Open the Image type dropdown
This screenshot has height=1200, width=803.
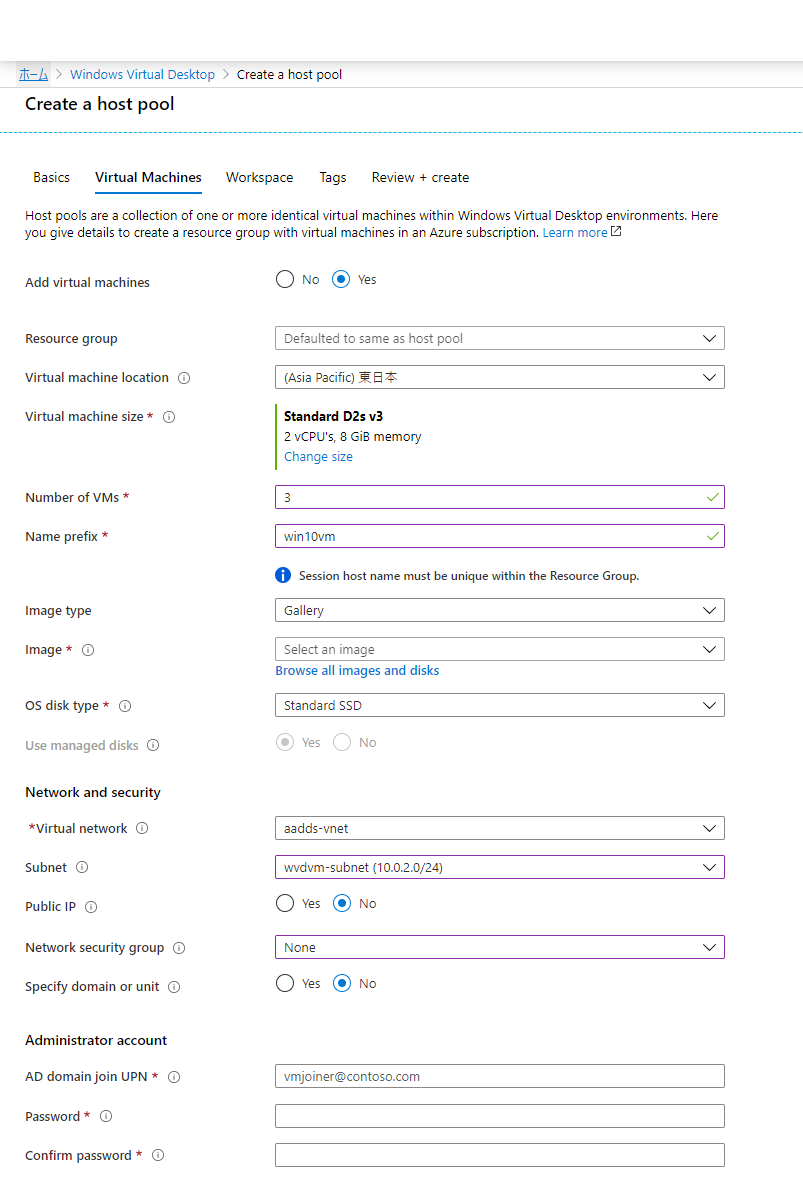[x=499, y=610]
